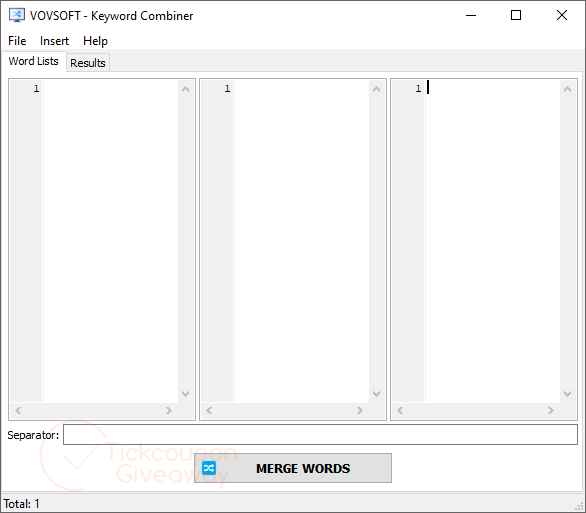Image resolution: width=586 pixels, height=513 pixels.
Task: Click the VOVSOFT app icon in title bar
Action: pyautogui.click(x=17, y=15)
